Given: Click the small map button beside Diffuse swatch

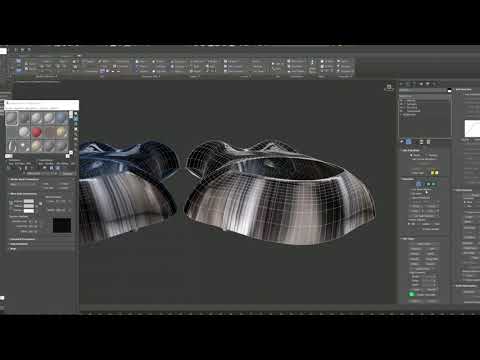Looking at the screenshot, I should (36, 206).
